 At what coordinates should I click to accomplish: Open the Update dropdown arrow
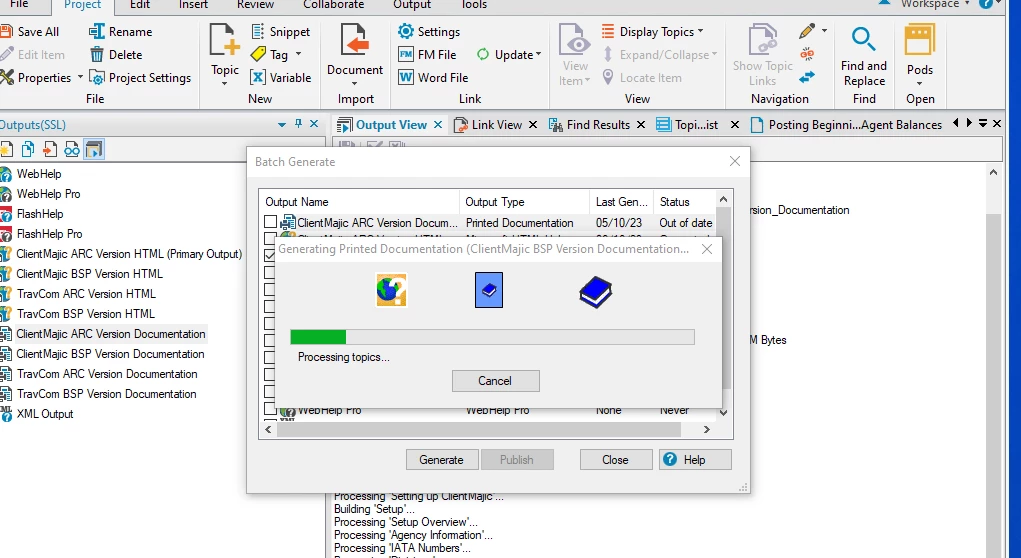[538, 55]
